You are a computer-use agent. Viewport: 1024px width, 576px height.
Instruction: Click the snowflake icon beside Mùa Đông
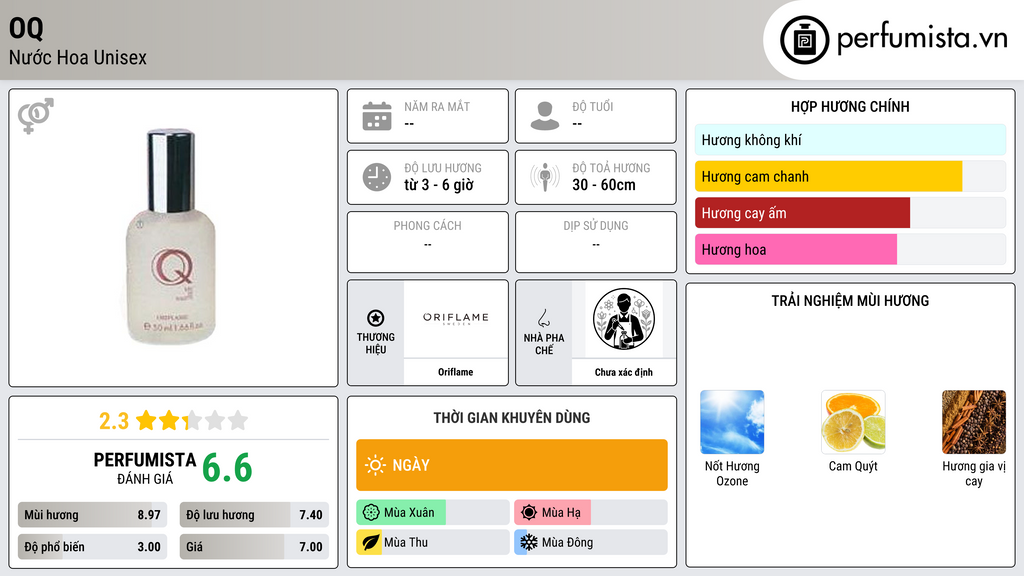[x=529, y=542]
